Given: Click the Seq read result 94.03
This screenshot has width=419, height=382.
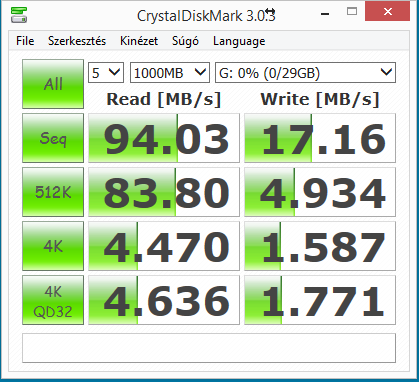Looking at the screenshot, I should coord(164,138).
